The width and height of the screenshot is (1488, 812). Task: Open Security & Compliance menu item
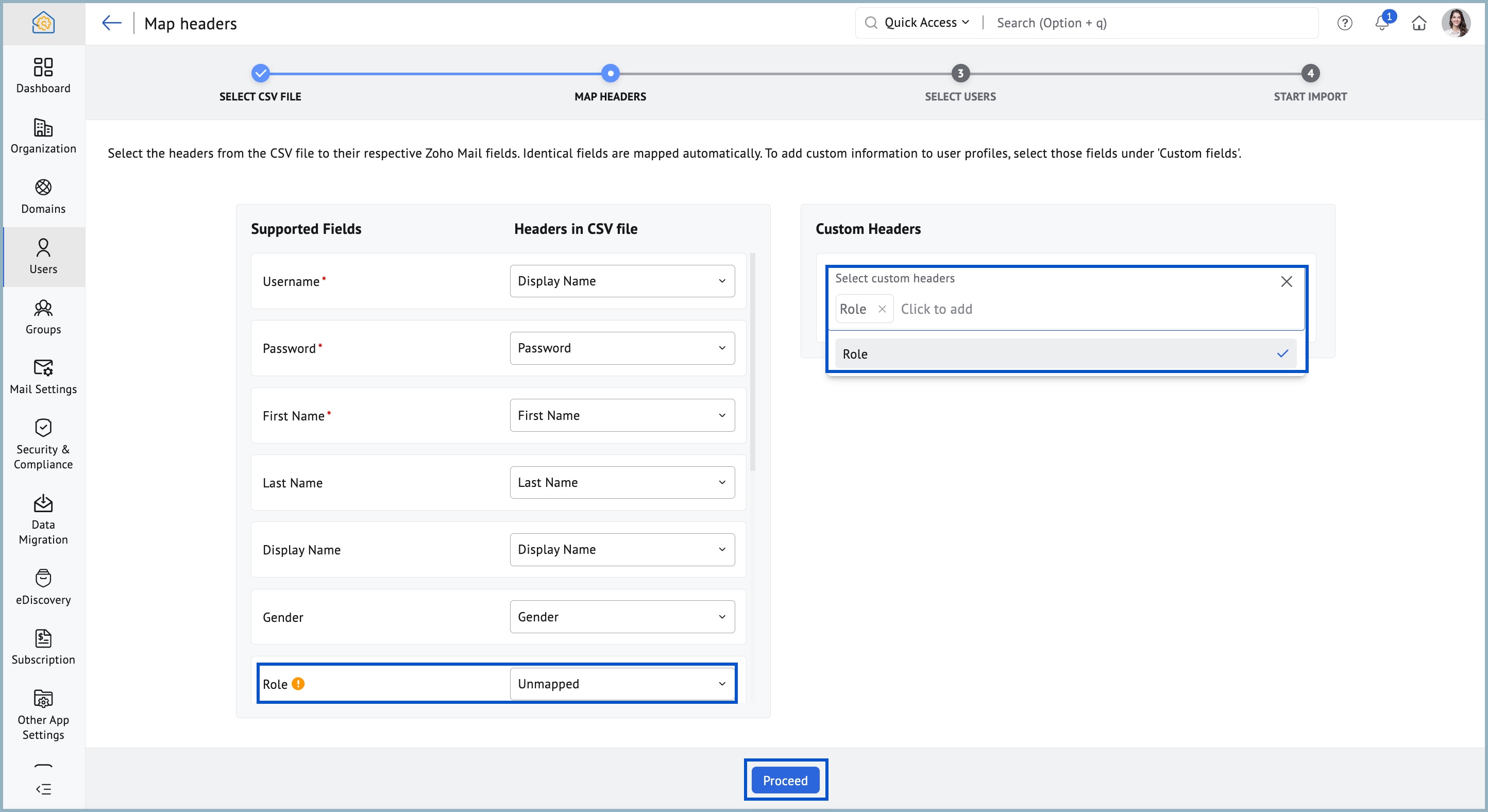tap(43, 444)
